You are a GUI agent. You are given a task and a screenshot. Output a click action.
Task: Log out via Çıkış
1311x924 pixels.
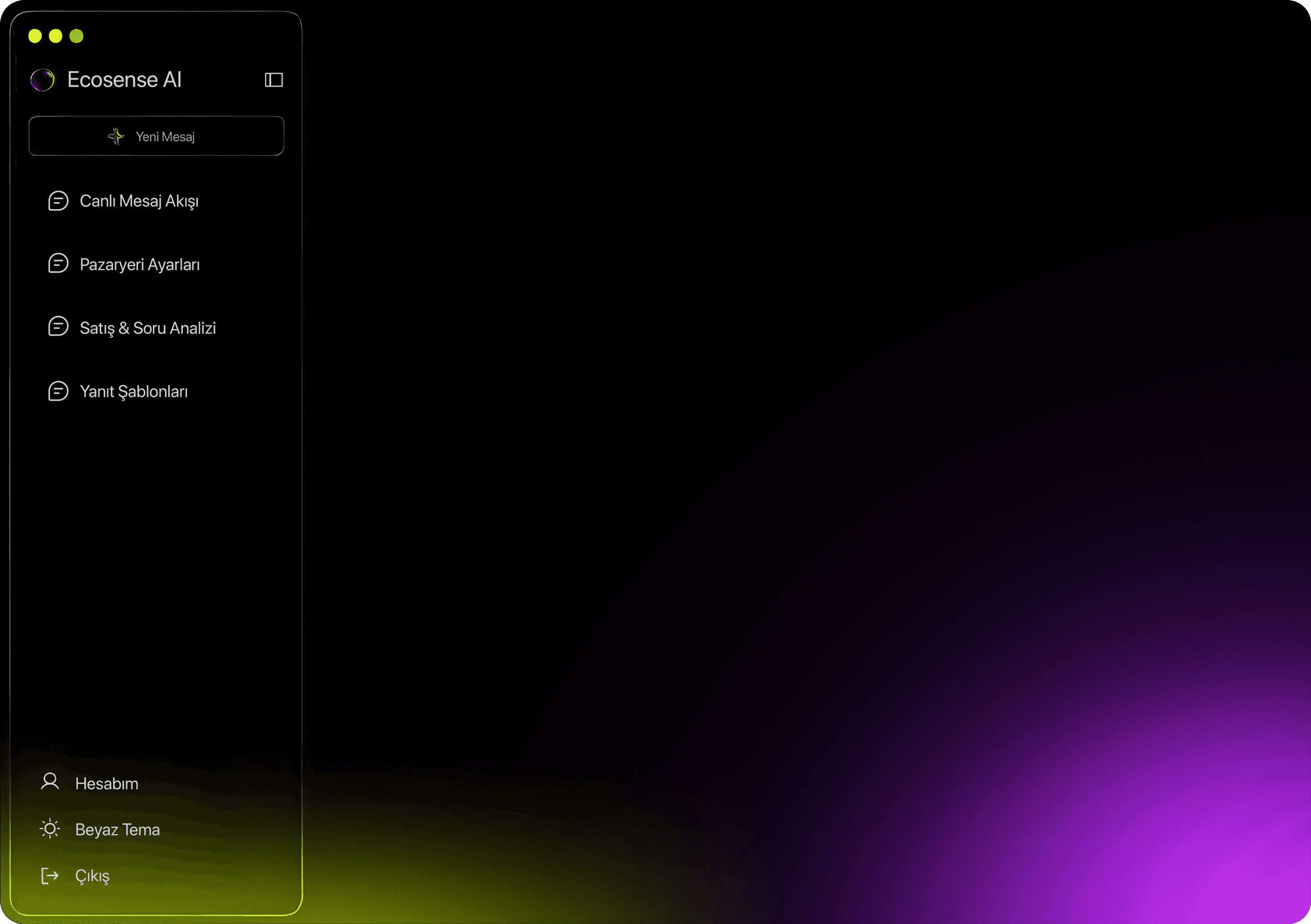coord(92,876)
